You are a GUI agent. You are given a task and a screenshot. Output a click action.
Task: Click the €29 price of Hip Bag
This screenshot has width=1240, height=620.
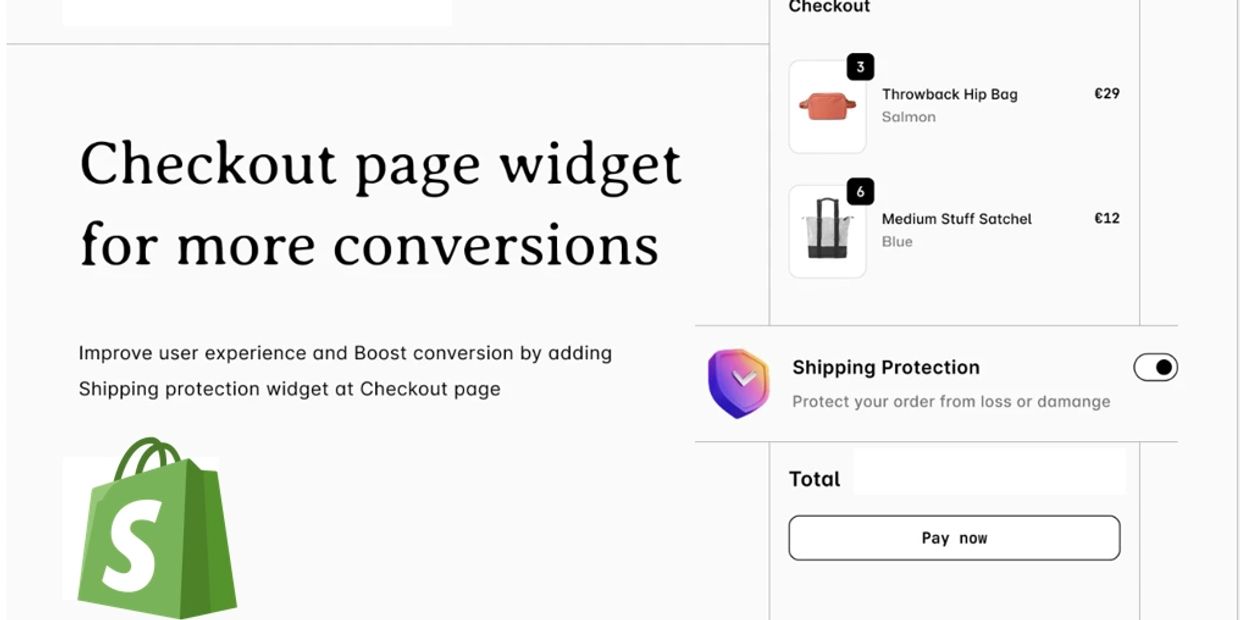pyautogui.click(x=1106, y=94)
